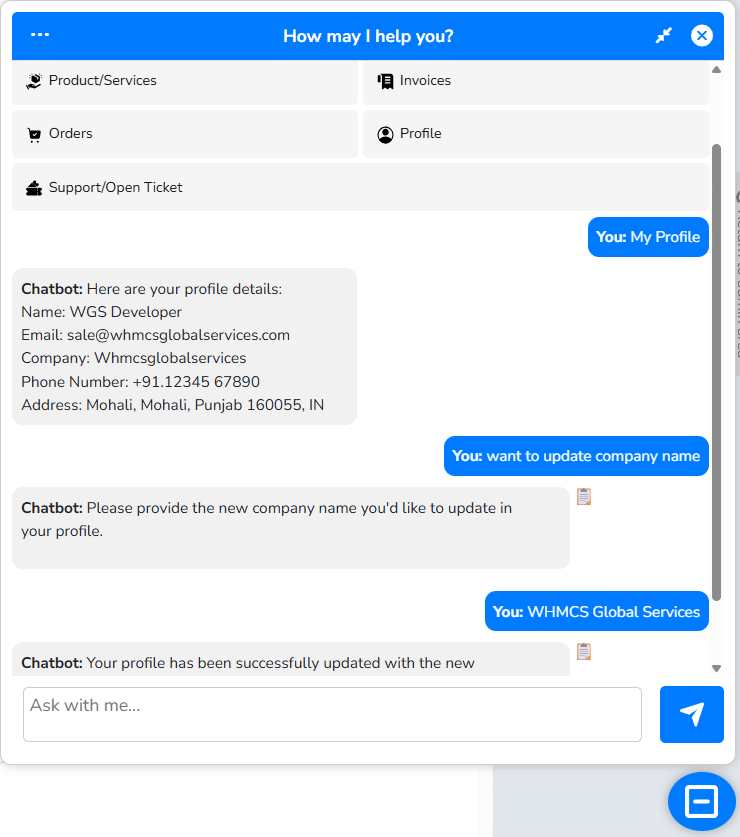
Task: Click the chat scrollbar thumb
Action: point(716,370)
